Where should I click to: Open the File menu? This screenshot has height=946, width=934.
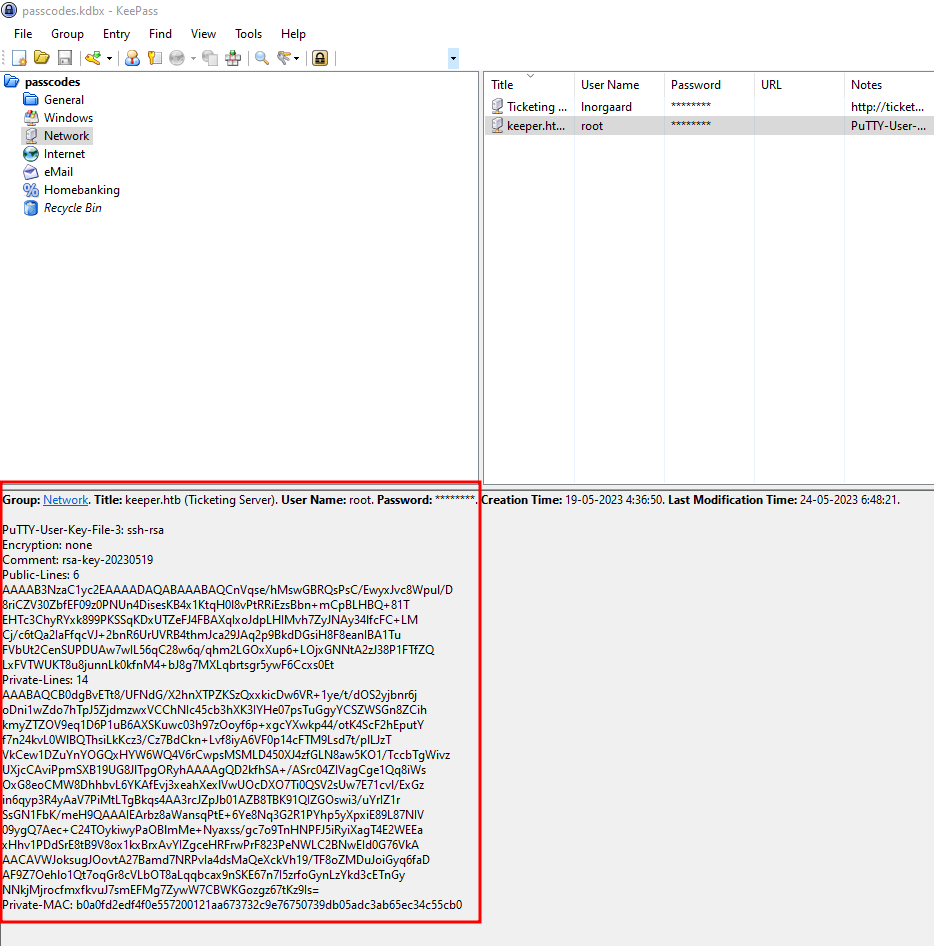(x=23, y=34)
